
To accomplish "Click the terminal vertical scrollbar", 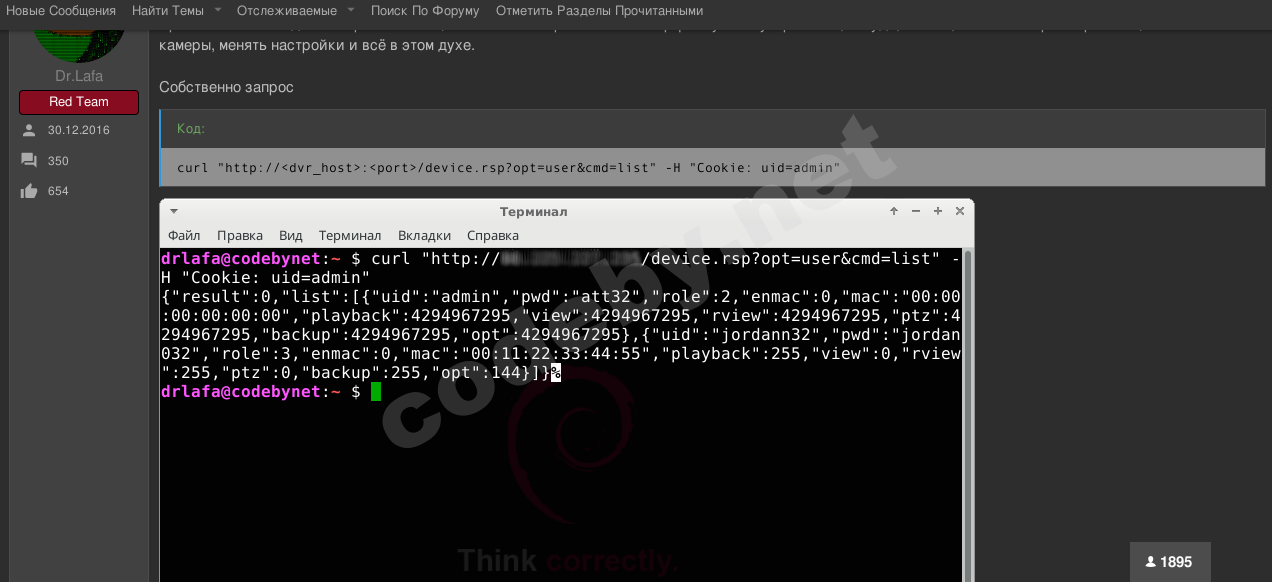I will click(967, 415).
